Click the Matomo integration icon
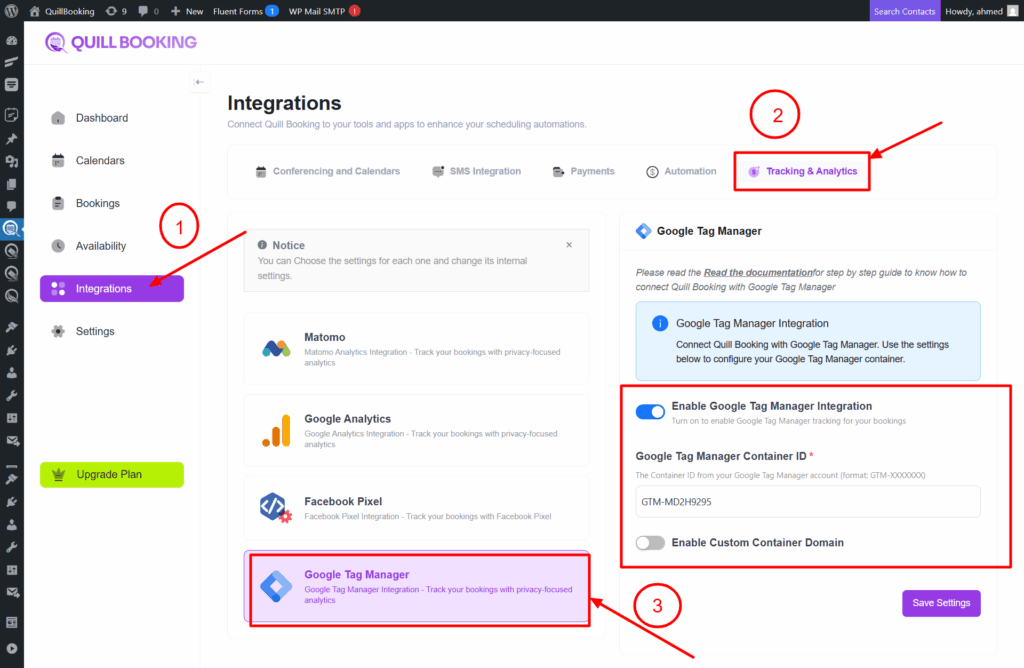Screen dimensions: 1024x668 coord(276,348)
